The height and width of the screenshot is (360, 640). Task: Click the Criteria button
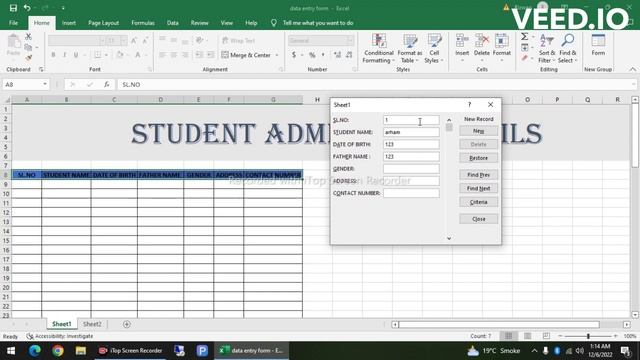coord(478,202)
